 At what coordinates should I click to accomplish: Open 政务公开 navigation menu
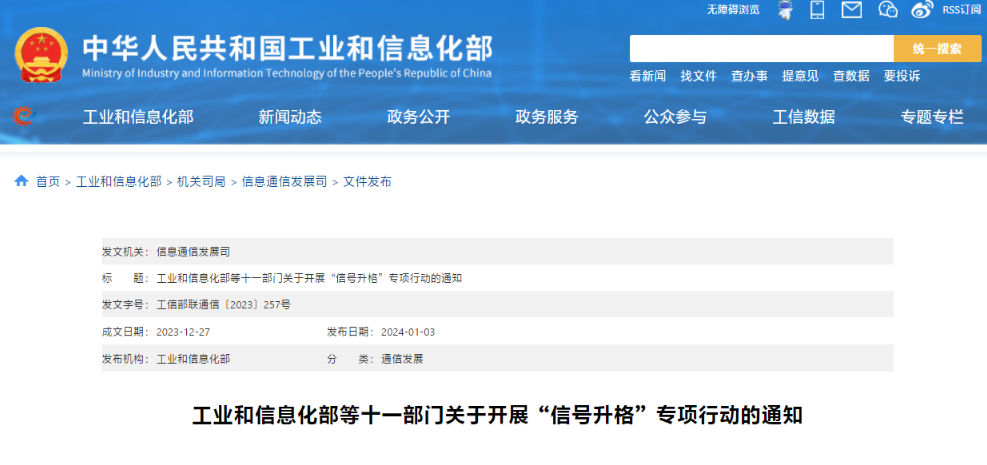(419, 117)
